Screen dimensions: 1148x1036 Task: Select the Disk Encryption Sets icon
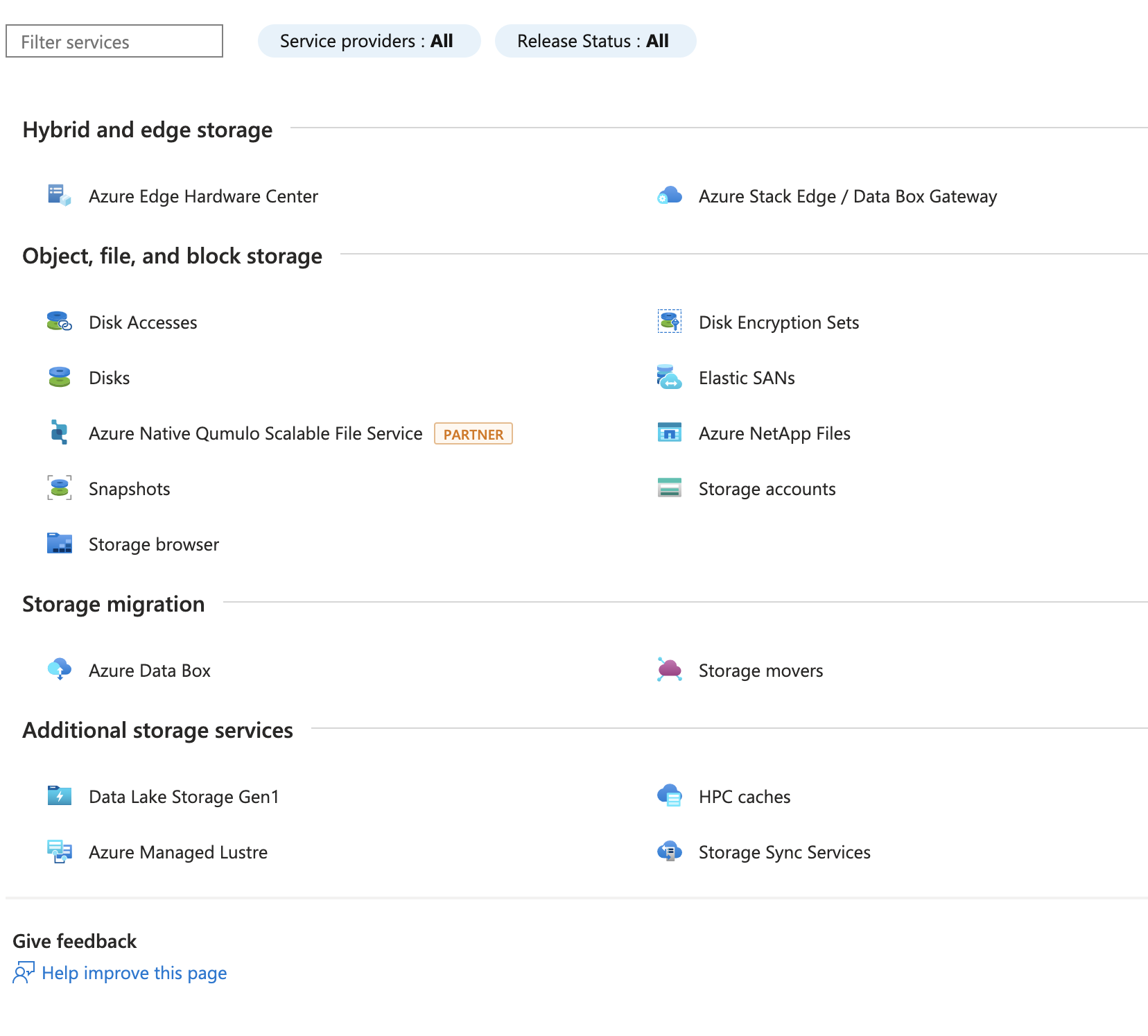tap(670, 322)
